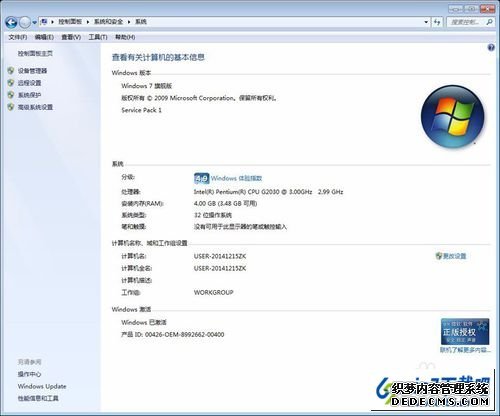Select the Windows 7 旗舰版 edition text
The width and height of the screenshot is (500, 416).
tap(147, 86)
